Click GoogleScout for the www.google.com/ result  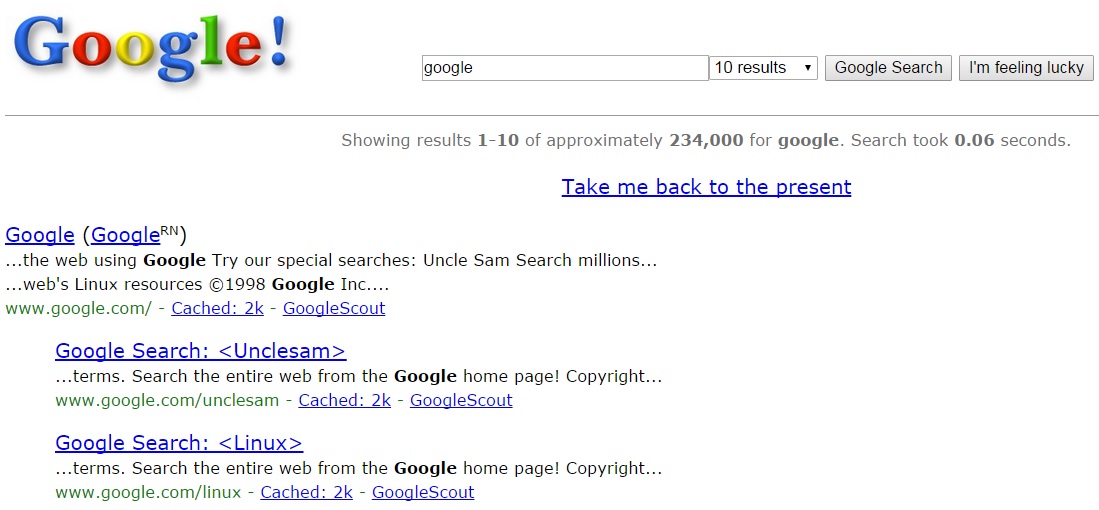[x=334, y=308]
